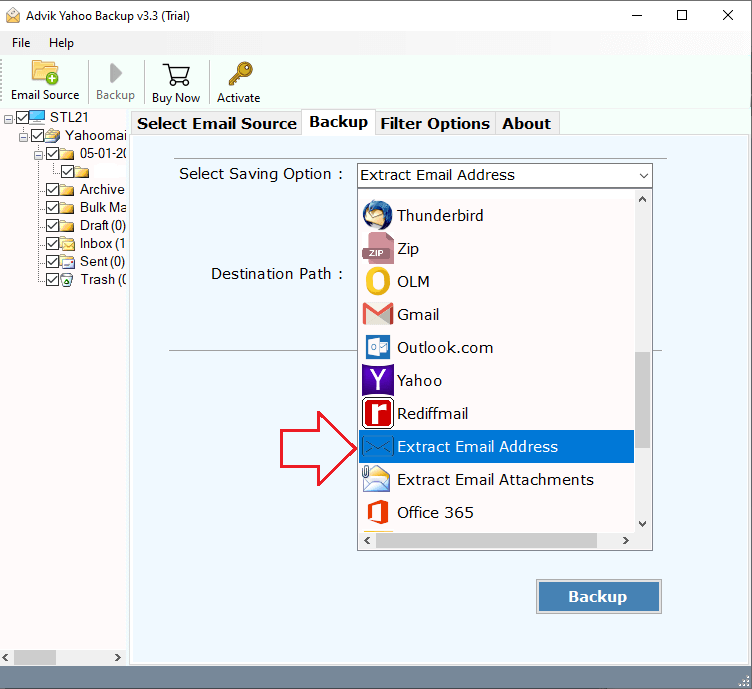The width and height of the screenshot is (752, 689).
Task: Open the Select Saving Option dropdown arrow
Action: 644,175
